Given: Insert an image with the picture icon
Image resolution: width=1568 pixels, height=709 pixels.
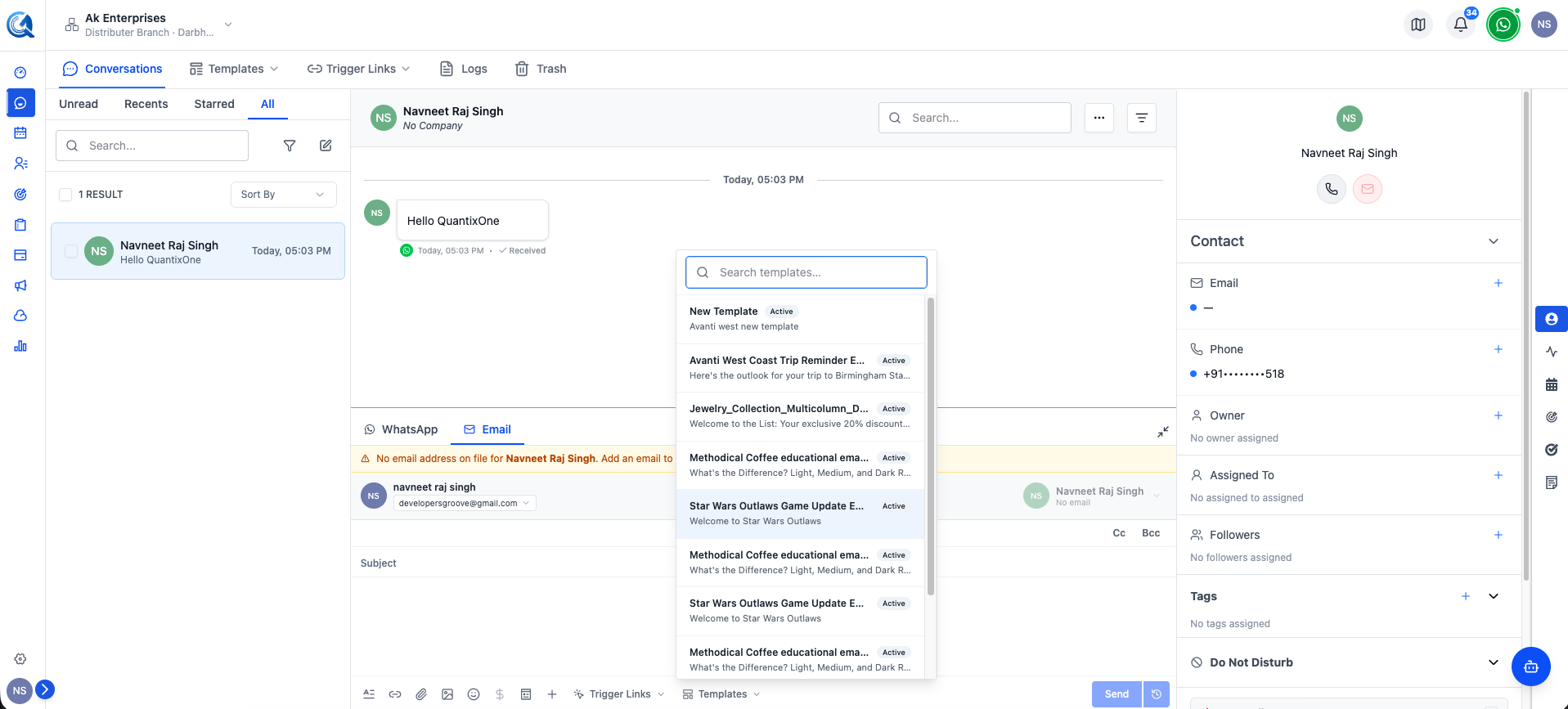Looking at the screenshot, I should coord(447,694).
